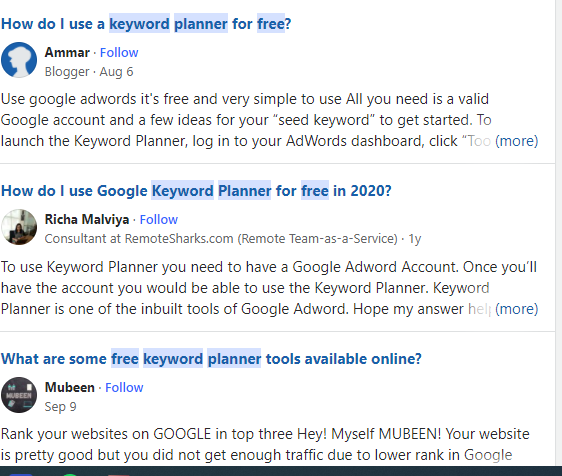Visit Ammar's profile via name
This screenshot has width=562, height=476.
67,53
